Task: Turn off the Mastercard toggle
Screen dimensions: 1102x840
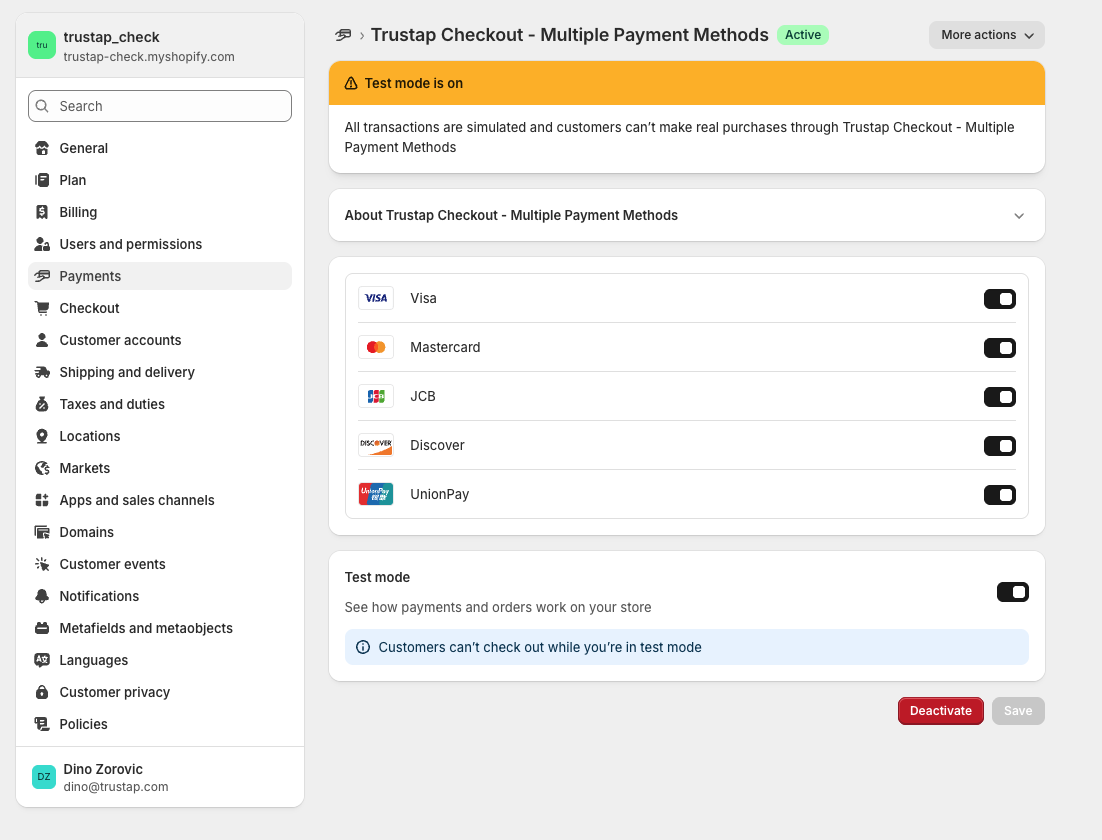Action: [999, 348]
